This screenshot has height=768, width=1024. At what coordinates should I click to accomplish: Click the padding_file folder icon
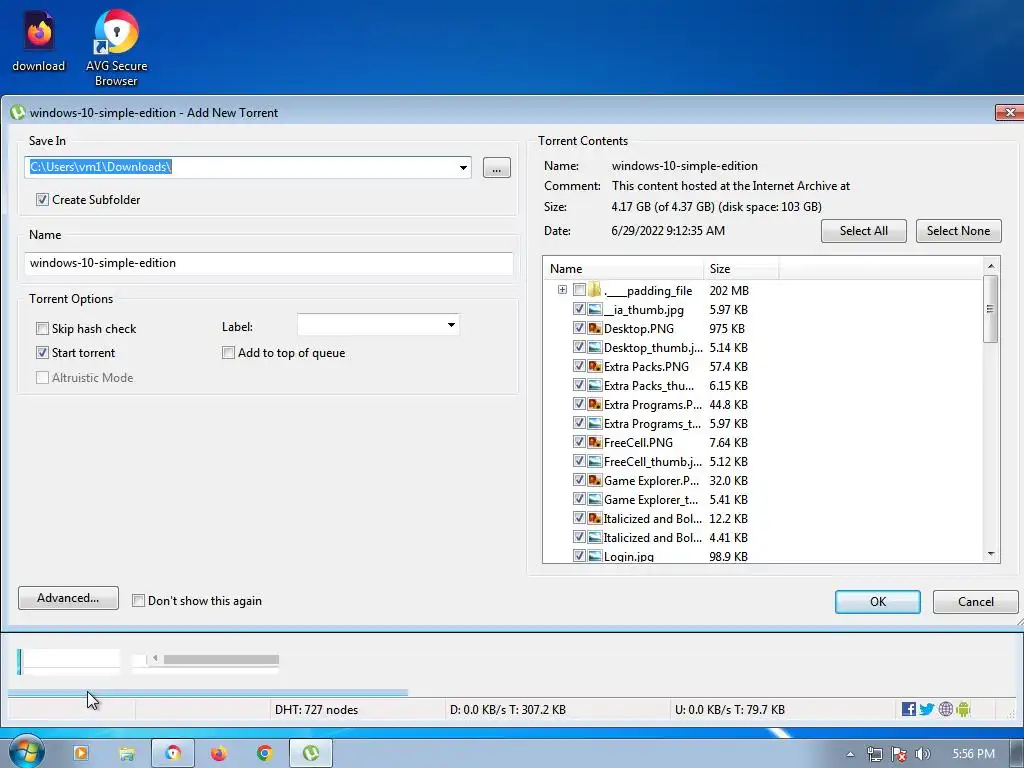pos(594,290)
